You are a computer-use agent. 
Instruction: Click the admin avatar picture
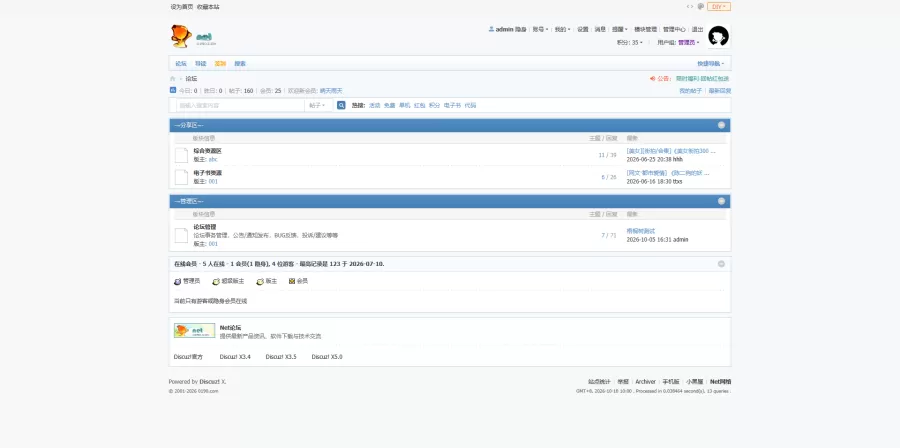click(719, 36)
